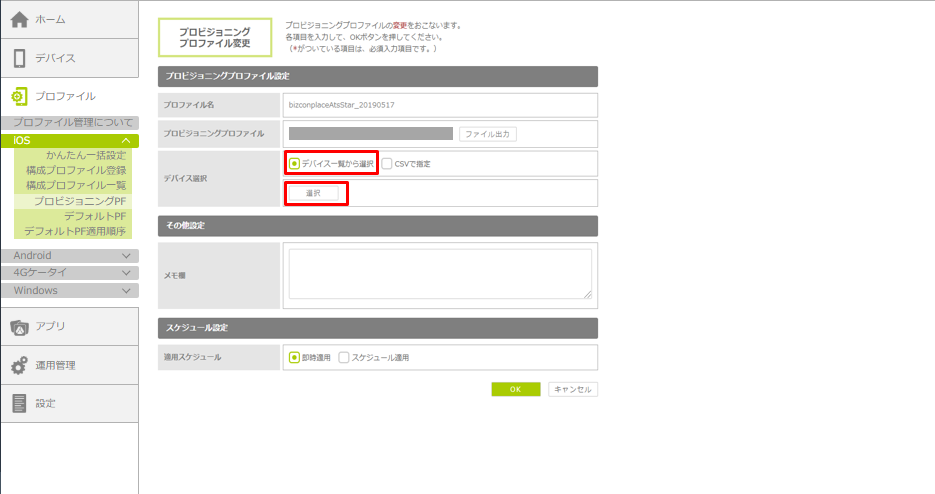This screenshot has width=935, height=494.
Task: Open the Settings document icon
Action: tap(19, 403)
